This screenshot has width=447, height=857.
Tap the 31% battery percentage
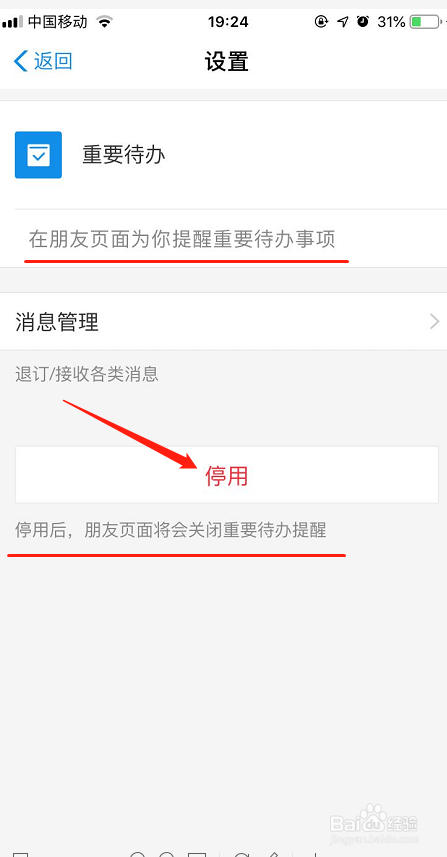point(391,22)
